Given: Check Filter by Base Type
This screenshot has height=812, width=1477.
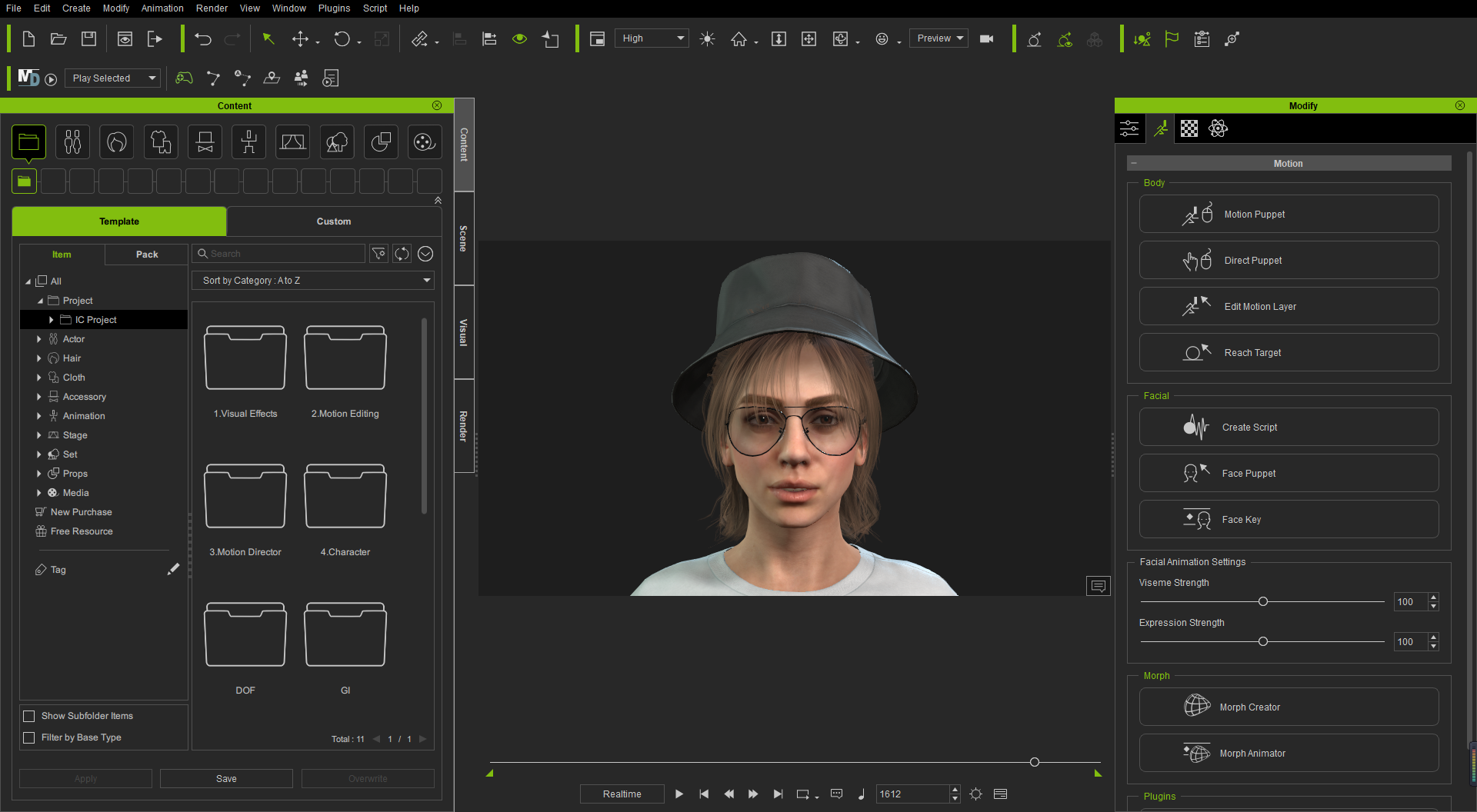Looking at the screenshot, I should click(28, 737).
